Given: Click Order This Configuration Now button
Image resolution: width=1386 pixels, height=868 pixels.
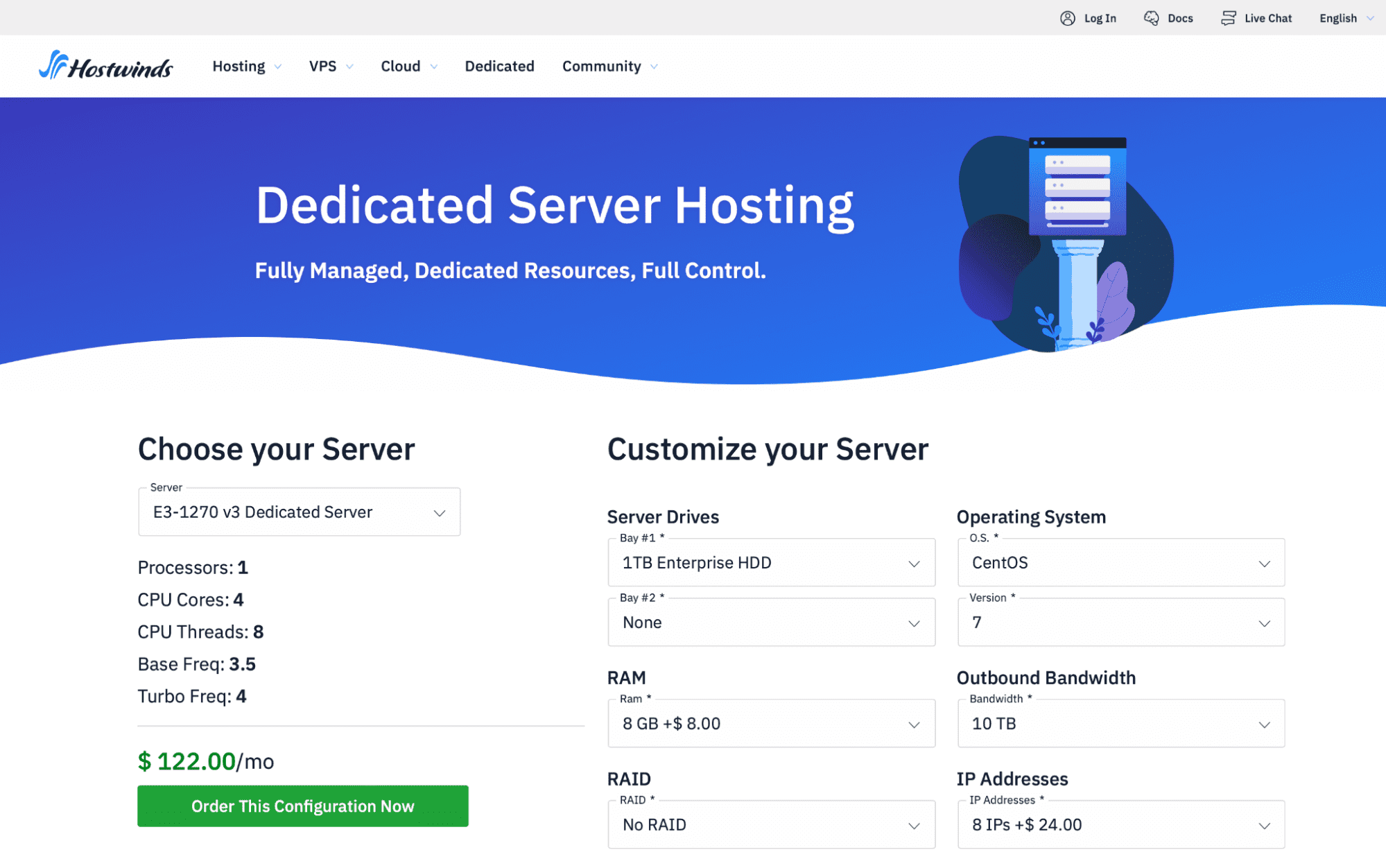Looking at the screenshot, I should tap(301, 805).
